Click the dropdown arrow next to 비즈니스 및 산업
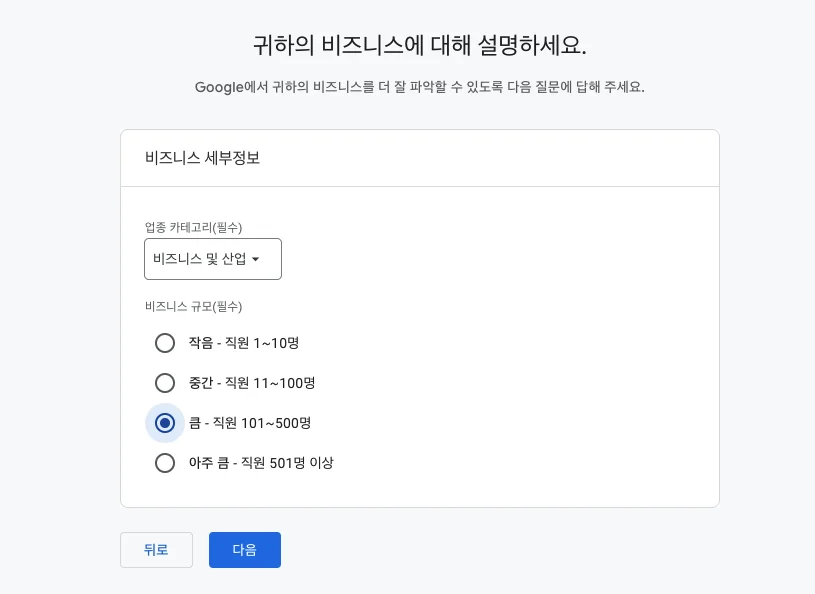 [x=256, y=259]
